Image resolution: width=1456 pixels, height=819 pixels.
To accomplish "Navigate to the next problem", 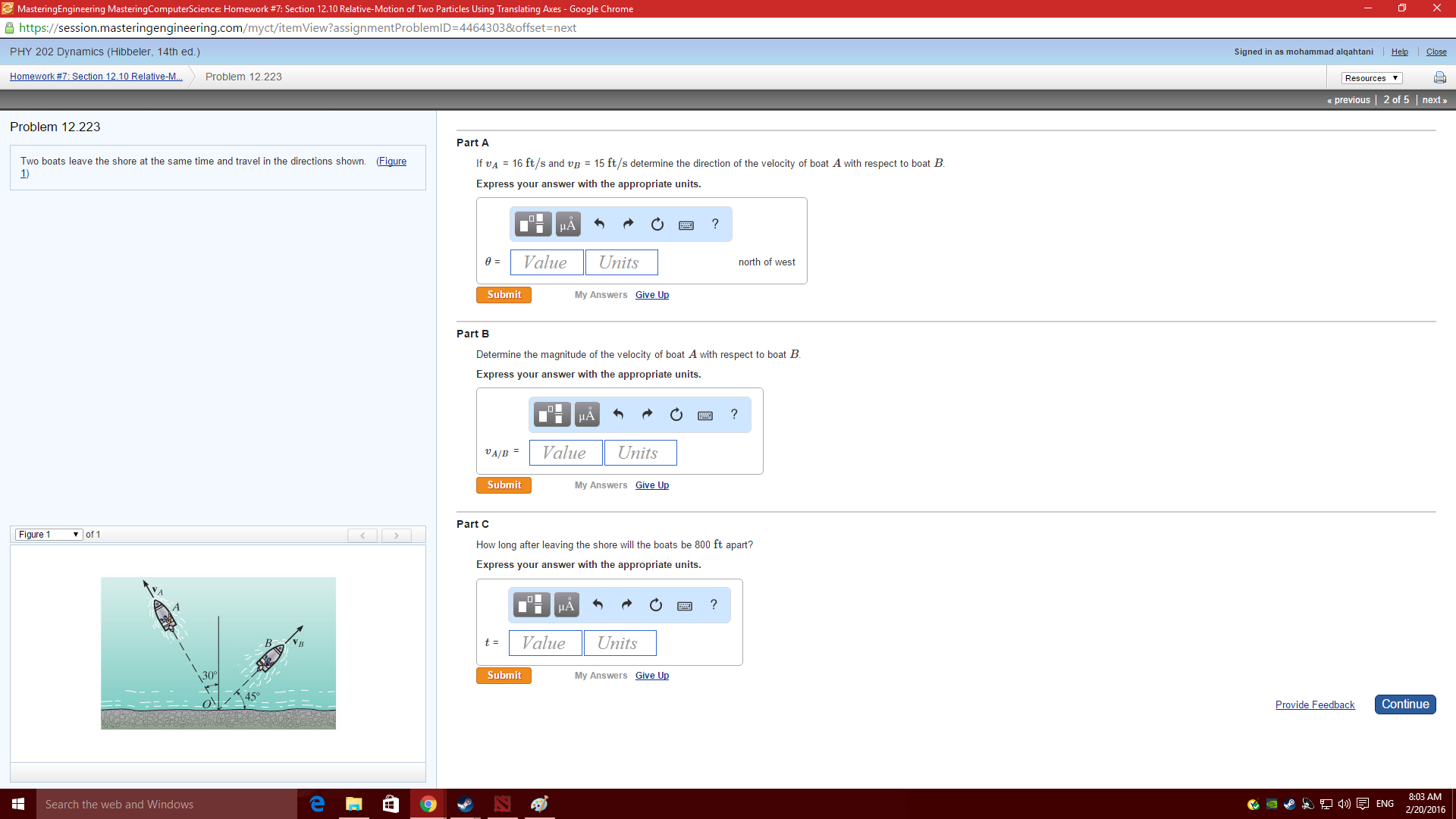I will [x=1434, y=100].
